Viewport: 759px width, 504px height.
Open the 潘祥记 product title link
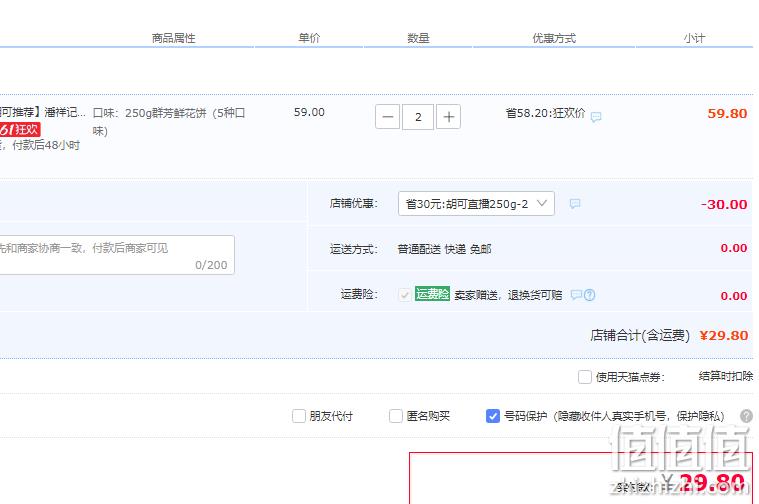point(44,112)
